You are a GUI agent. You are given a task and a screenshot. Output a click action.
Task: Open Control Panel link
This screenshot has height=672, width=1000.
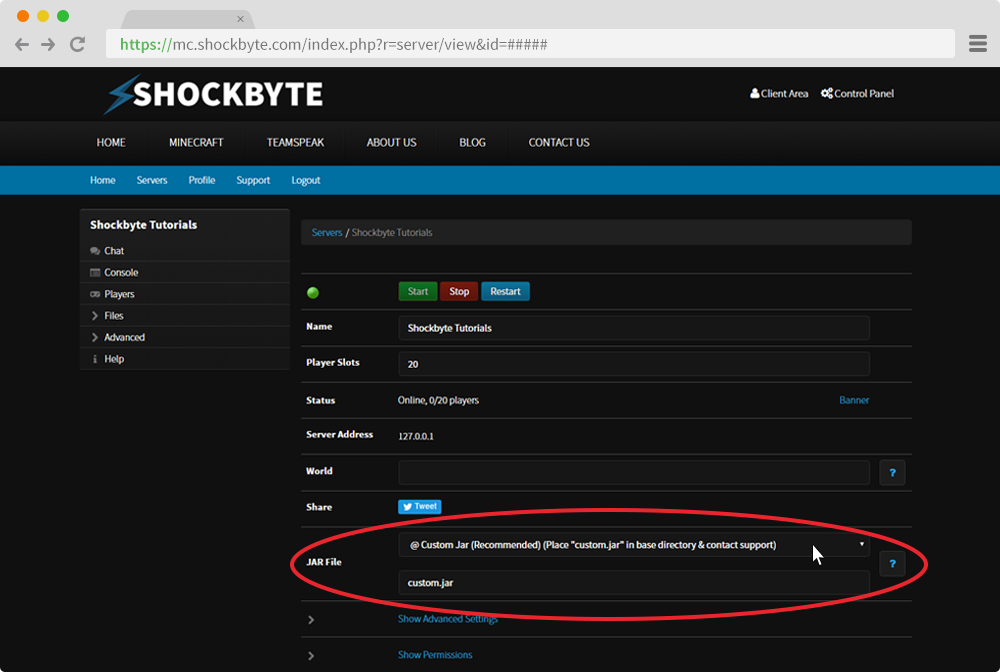pyautogui.click(x=857, y=93)
